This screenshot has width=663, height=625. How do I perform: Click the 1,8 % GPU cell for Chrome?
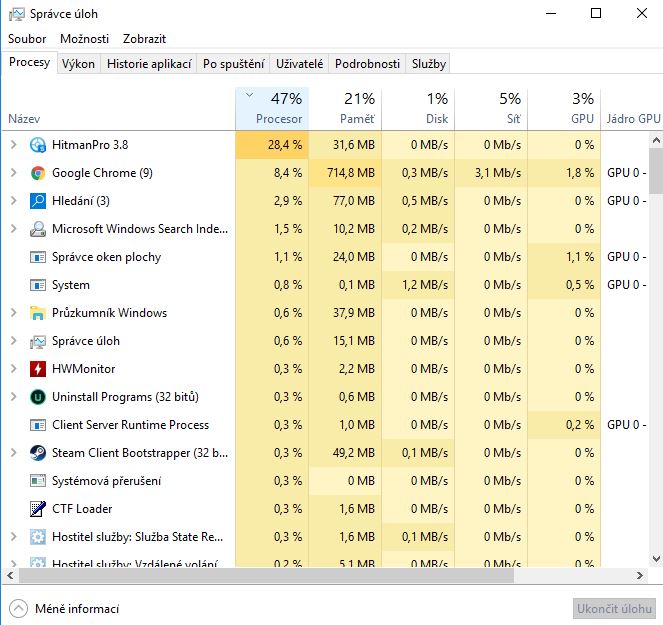tap(564, 173)
